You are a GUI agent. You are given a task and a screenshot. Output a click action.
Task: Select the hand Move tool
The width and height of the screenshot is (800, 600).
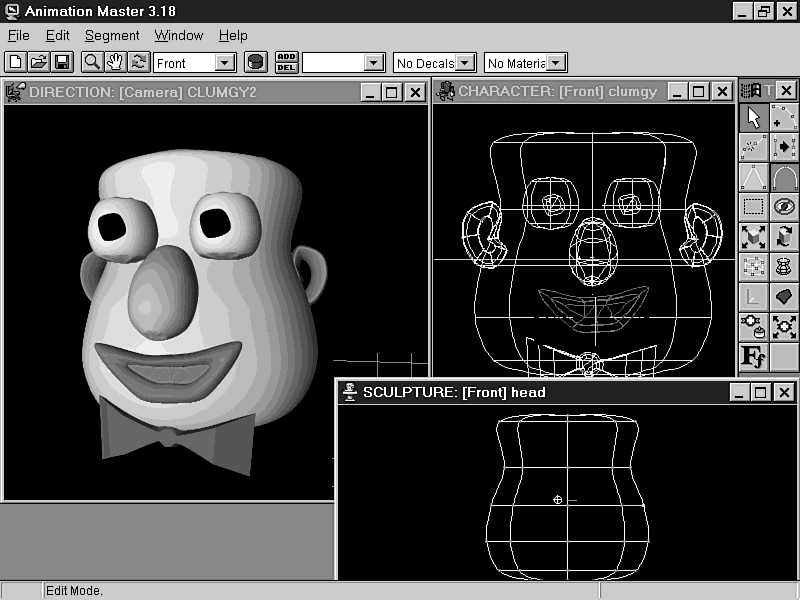[115, 63]
